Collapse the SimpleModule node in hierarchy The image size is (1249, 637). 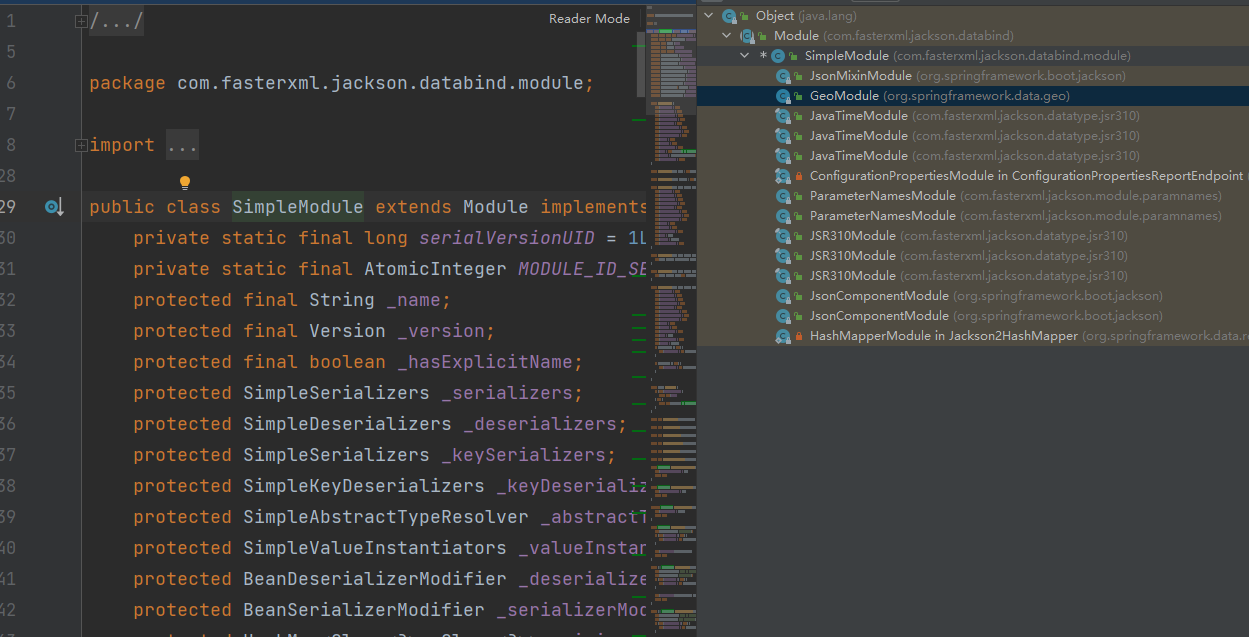coord(745,56)
